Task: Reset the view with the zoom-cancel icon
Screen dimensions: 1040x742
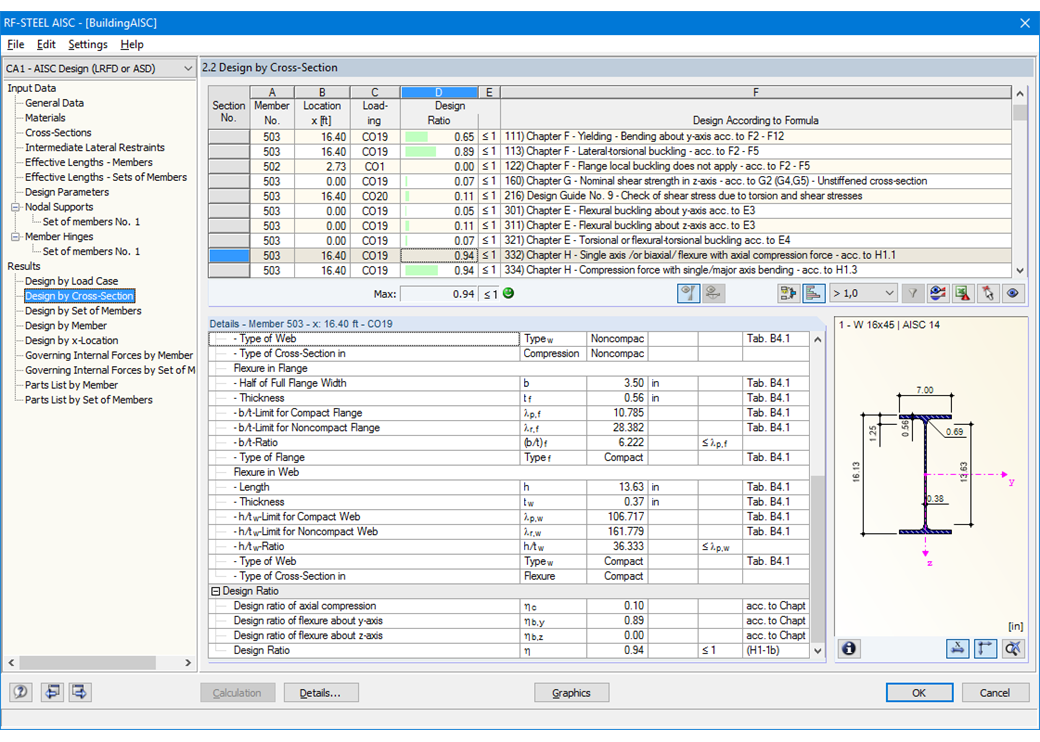Action: 1013,648
